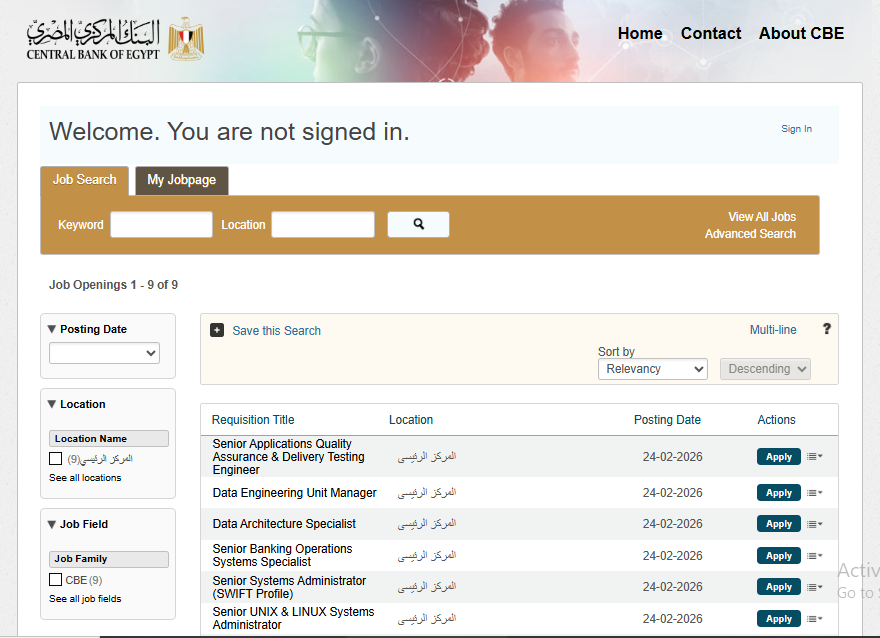Screen dimensions: 880x638
Task: Open actions menu icon for Data Engineering Unit Manager
Action: pos(814,493)
